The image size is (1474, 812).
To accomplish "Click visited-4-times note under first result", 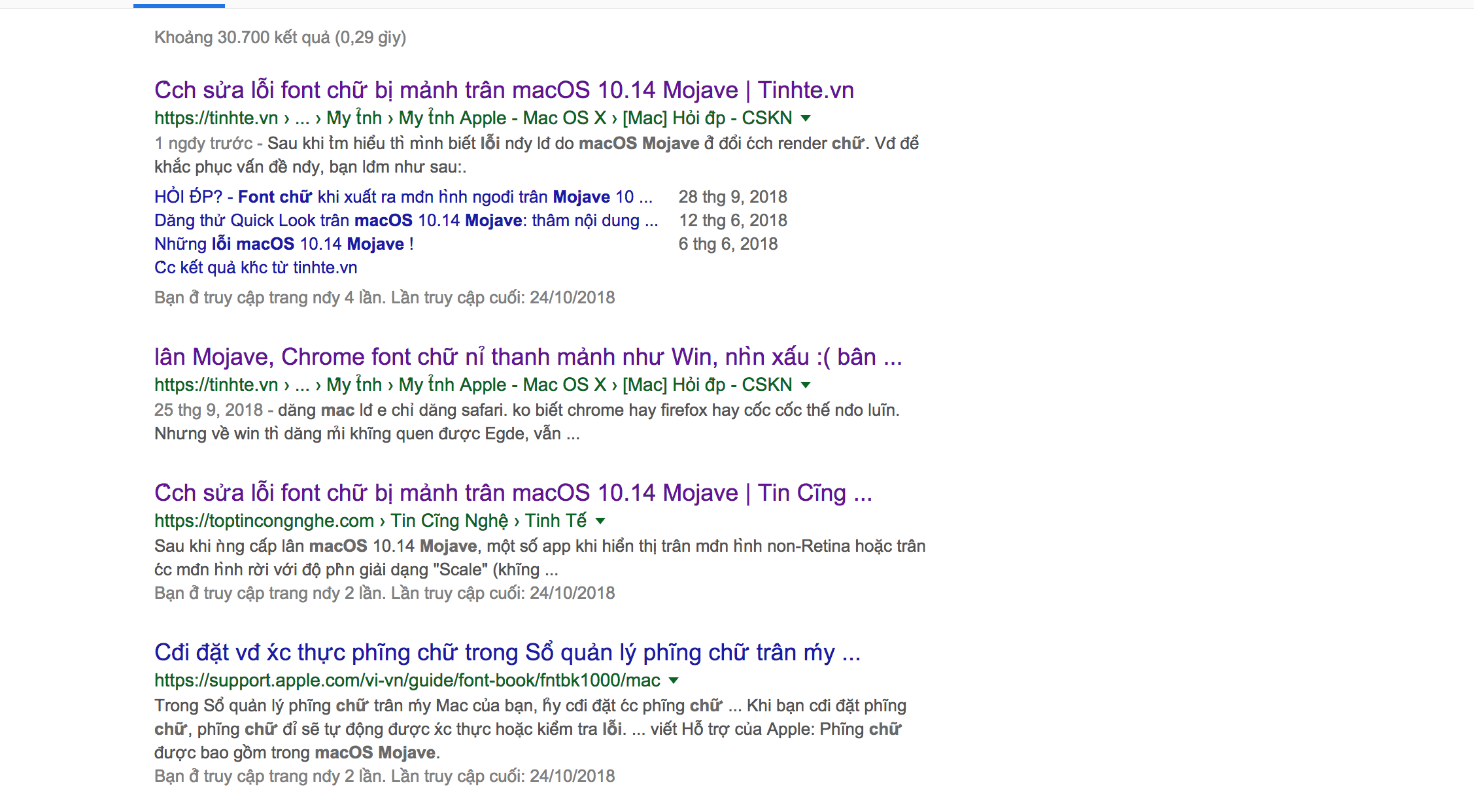I will [x=385, y=297].
